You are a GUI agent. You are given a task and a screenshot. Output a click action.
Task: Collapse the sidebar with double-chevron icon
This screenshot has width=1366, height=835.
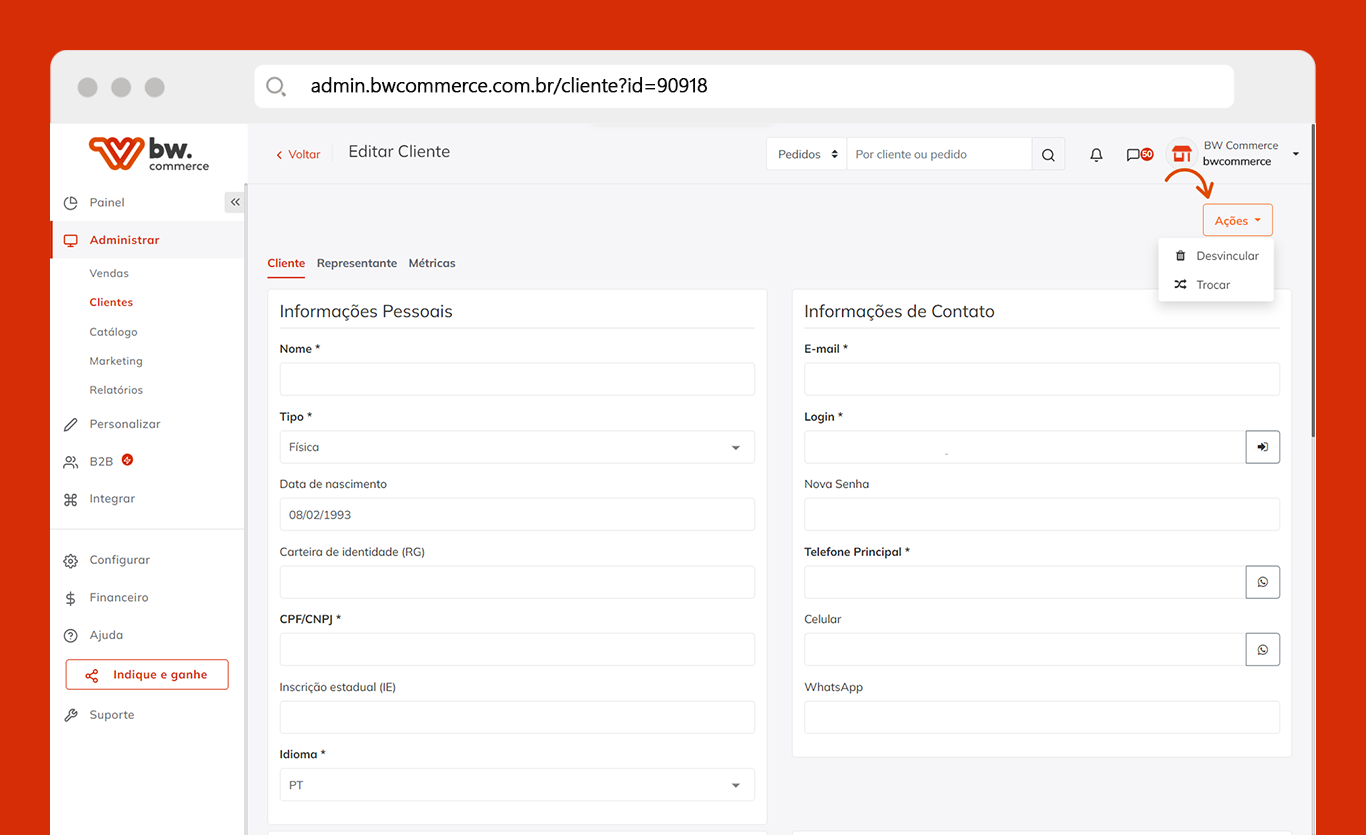click(235, 202)
